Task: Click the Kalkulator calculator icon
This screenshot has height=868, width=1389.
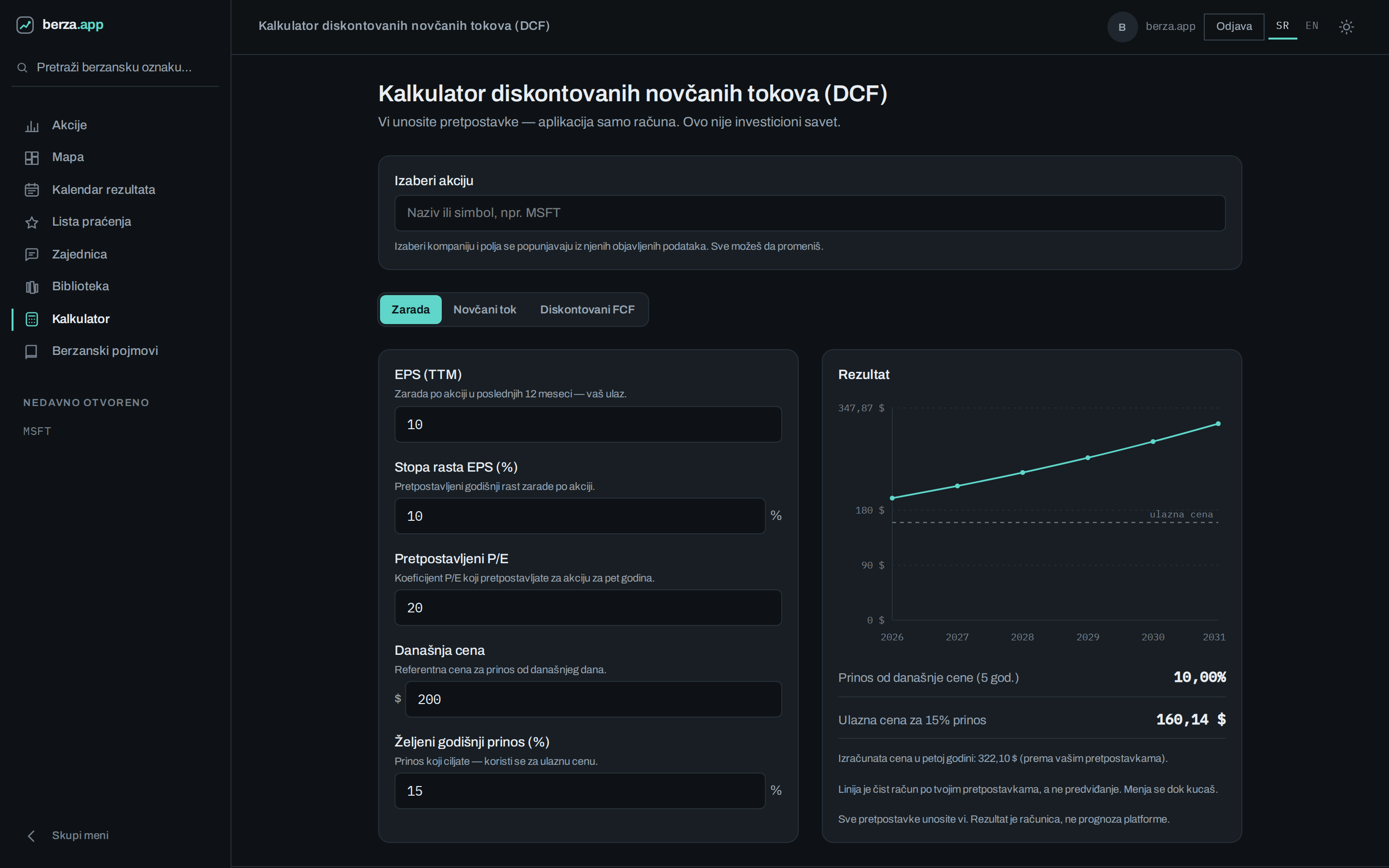Action: coord(31,319)
